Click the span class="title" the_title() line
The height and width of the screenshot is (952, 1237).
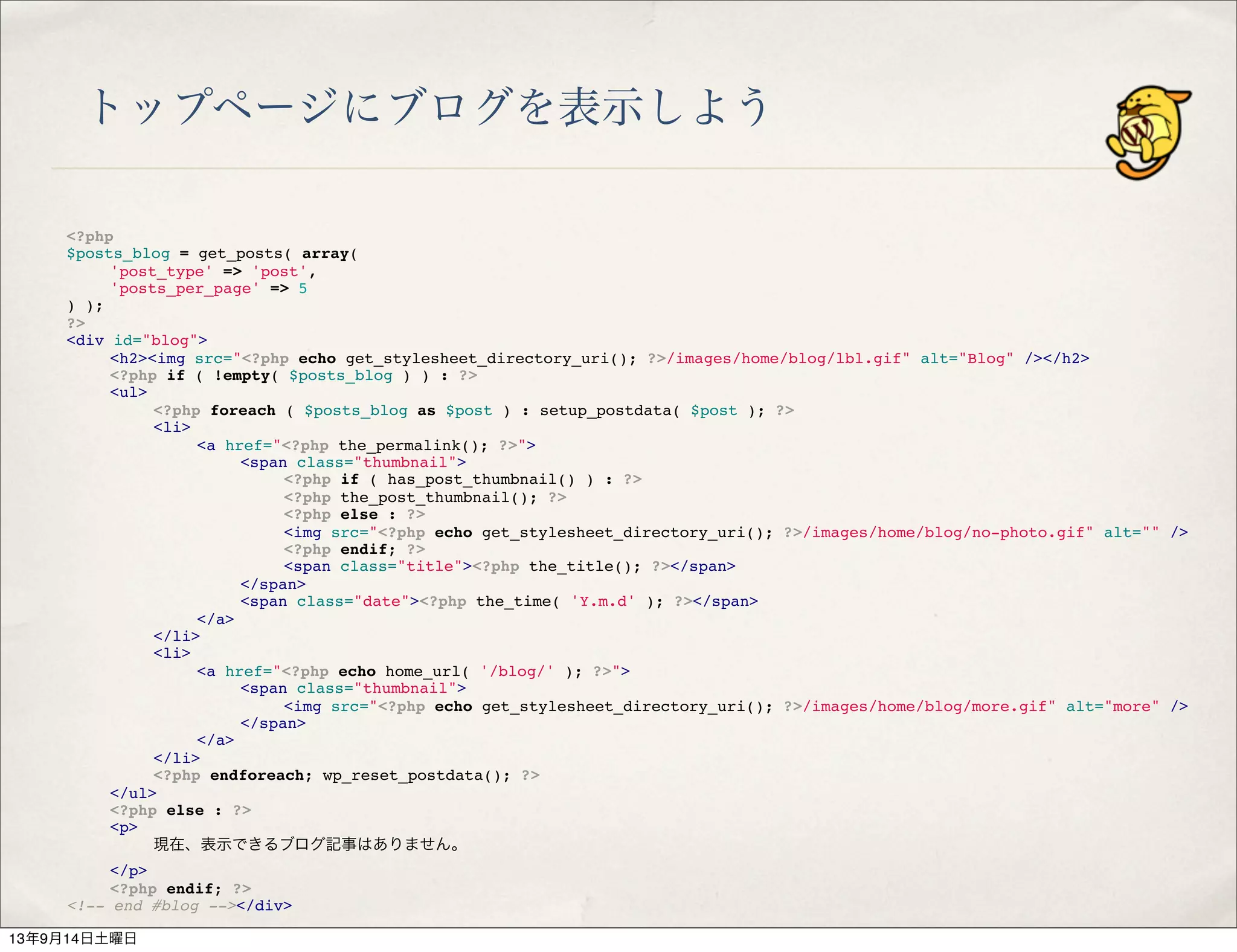[x=510, y=567]
